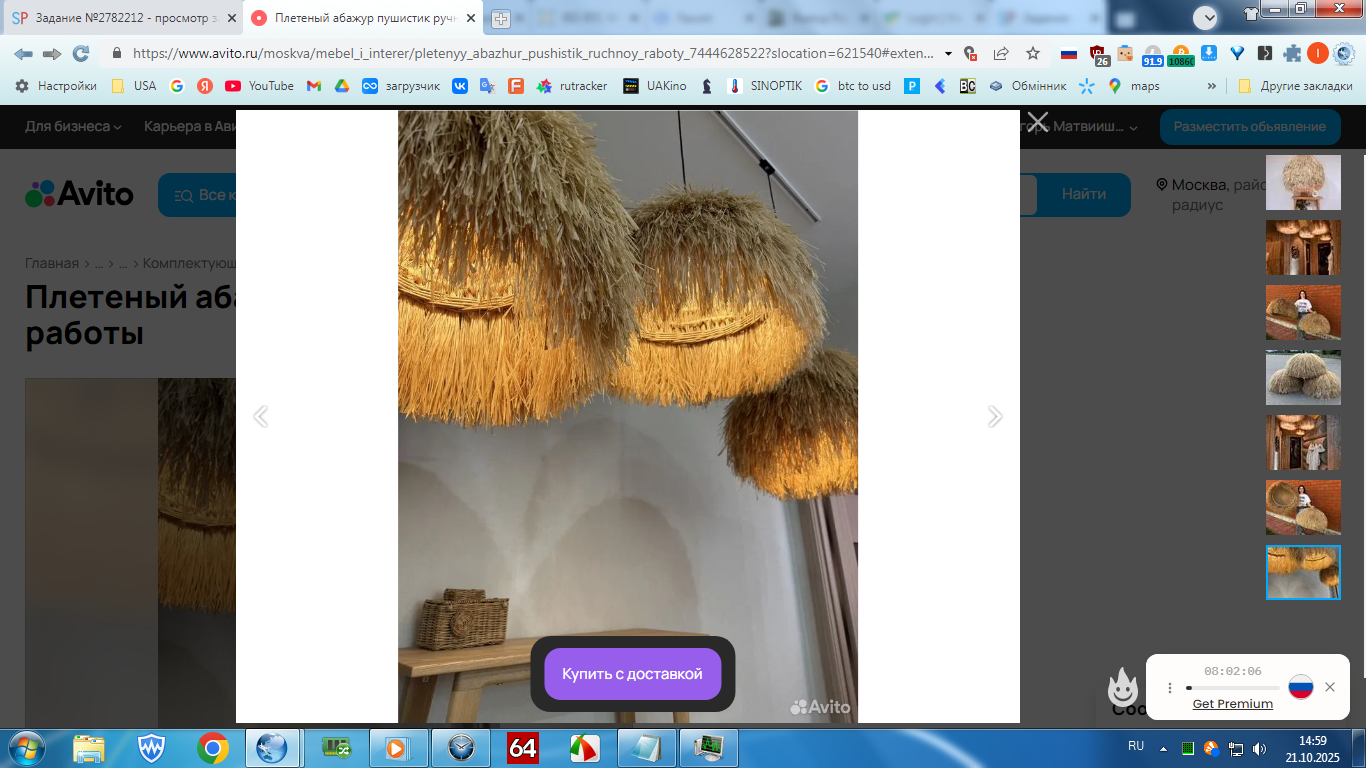
Task: Go to the previous gallery photo
Action: (261, 416)
